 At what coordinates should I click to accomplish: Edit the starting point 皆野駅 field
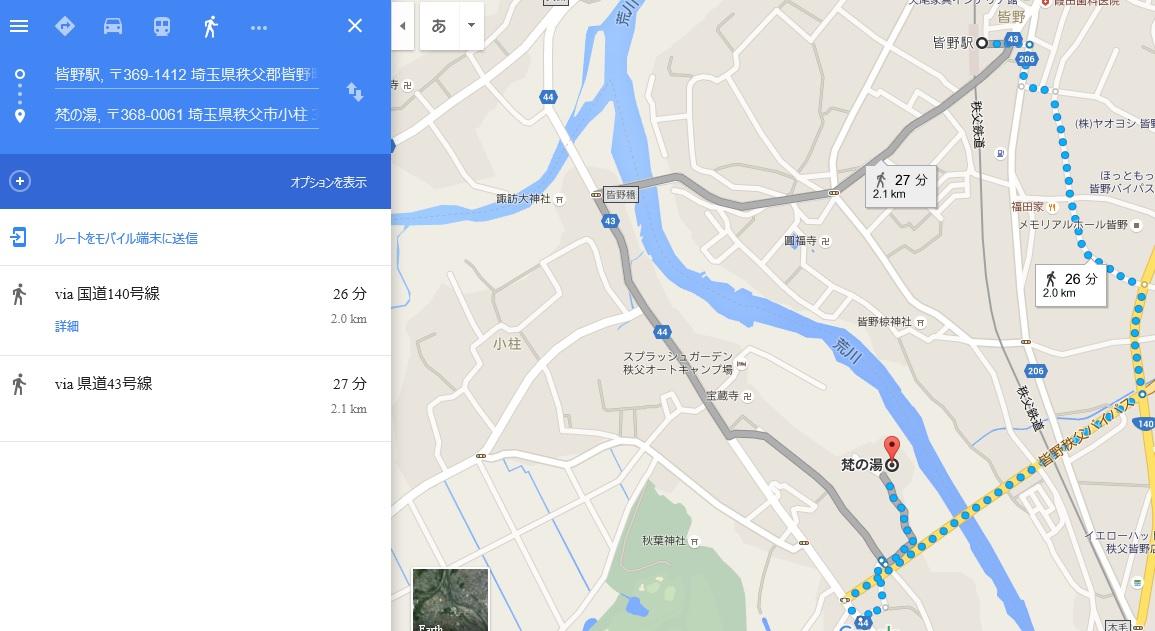coord(186,74)
